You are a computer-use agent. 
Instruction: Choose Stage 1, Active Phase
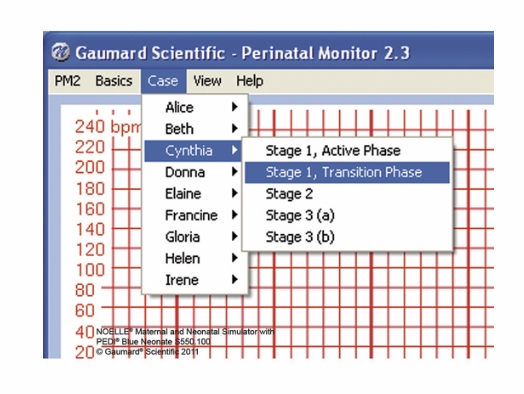click(347, 151)
